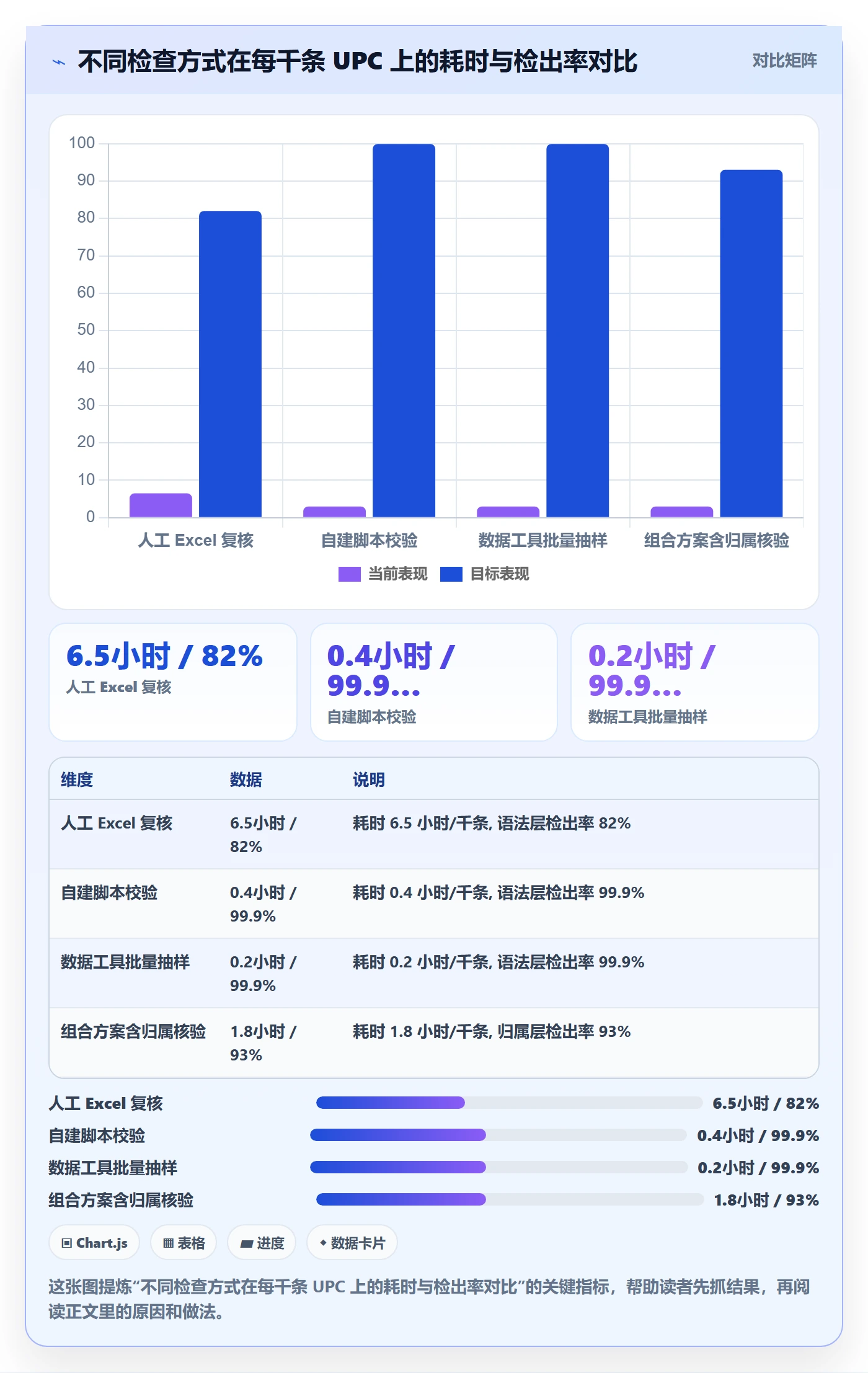This screenshot has height=1373, width=868.
Task: Click the progress bar for 组合方案含归属核验
Action: click(x=510, y=1199)
